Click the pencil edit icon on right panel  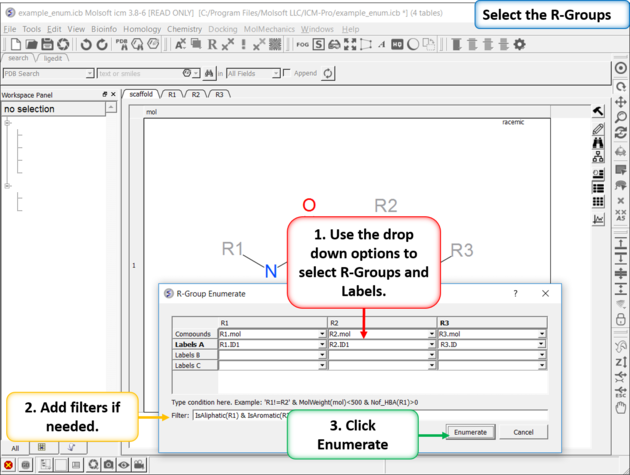tap(598, 129)
